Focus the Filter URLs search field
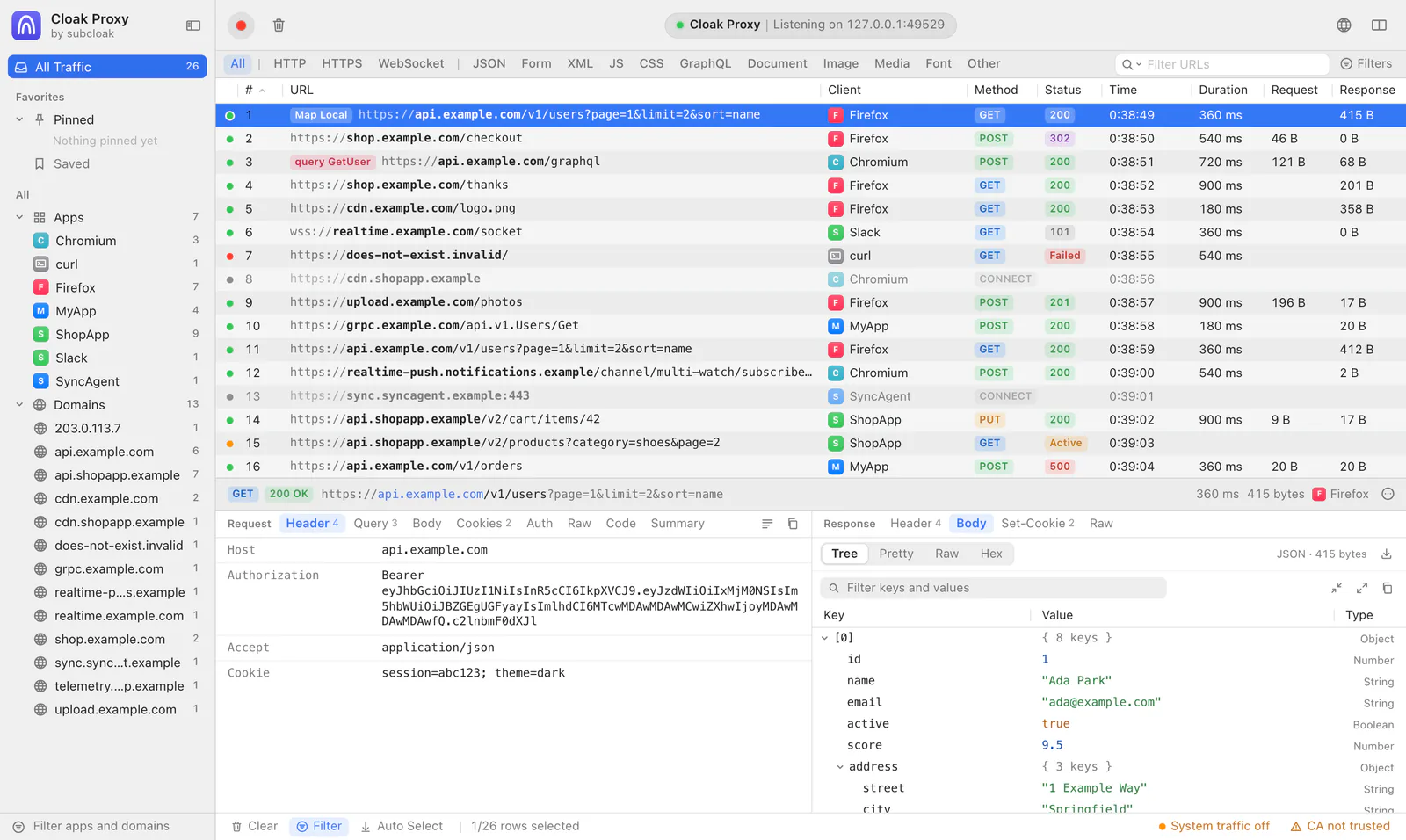 coord(1221,64)
